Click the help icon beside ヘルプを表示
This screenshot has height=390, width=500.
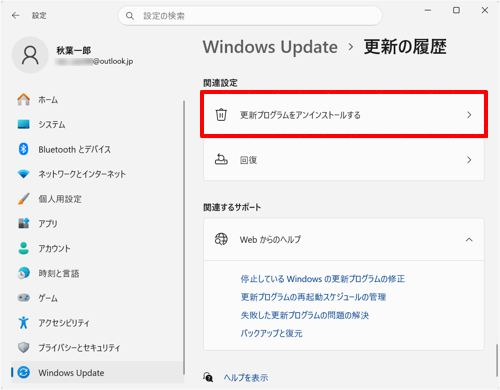[x=208, y=377]
